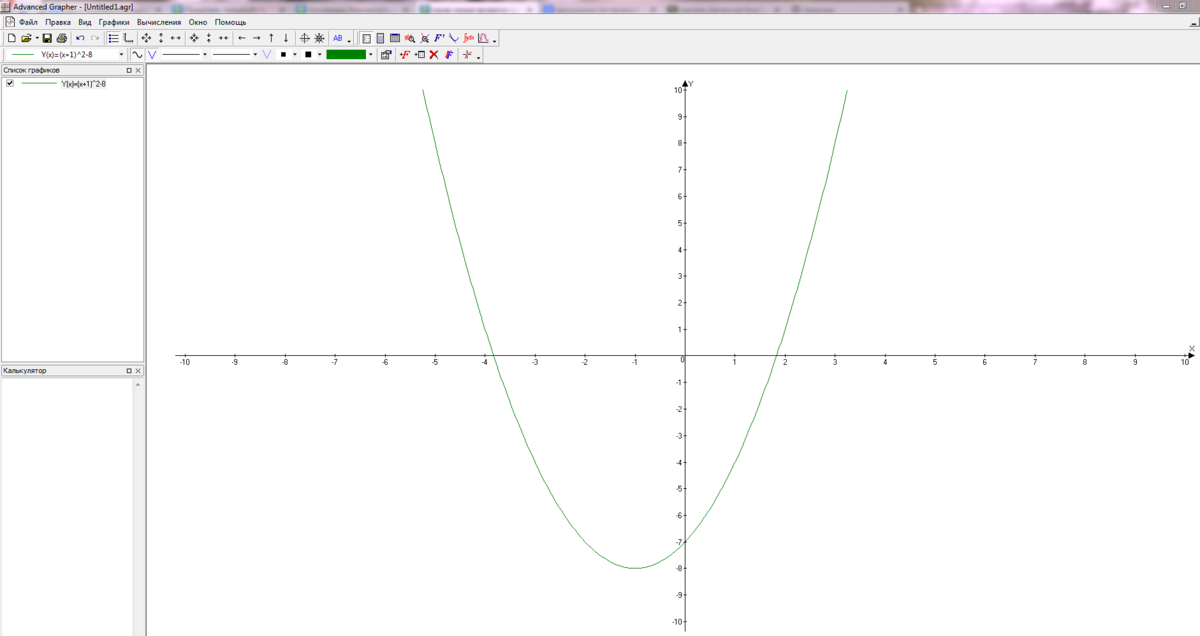Open the graph selection dropdown Y(x)=(x+1)^2-8
Viewport: 1200px width, 636px height.
122,55
